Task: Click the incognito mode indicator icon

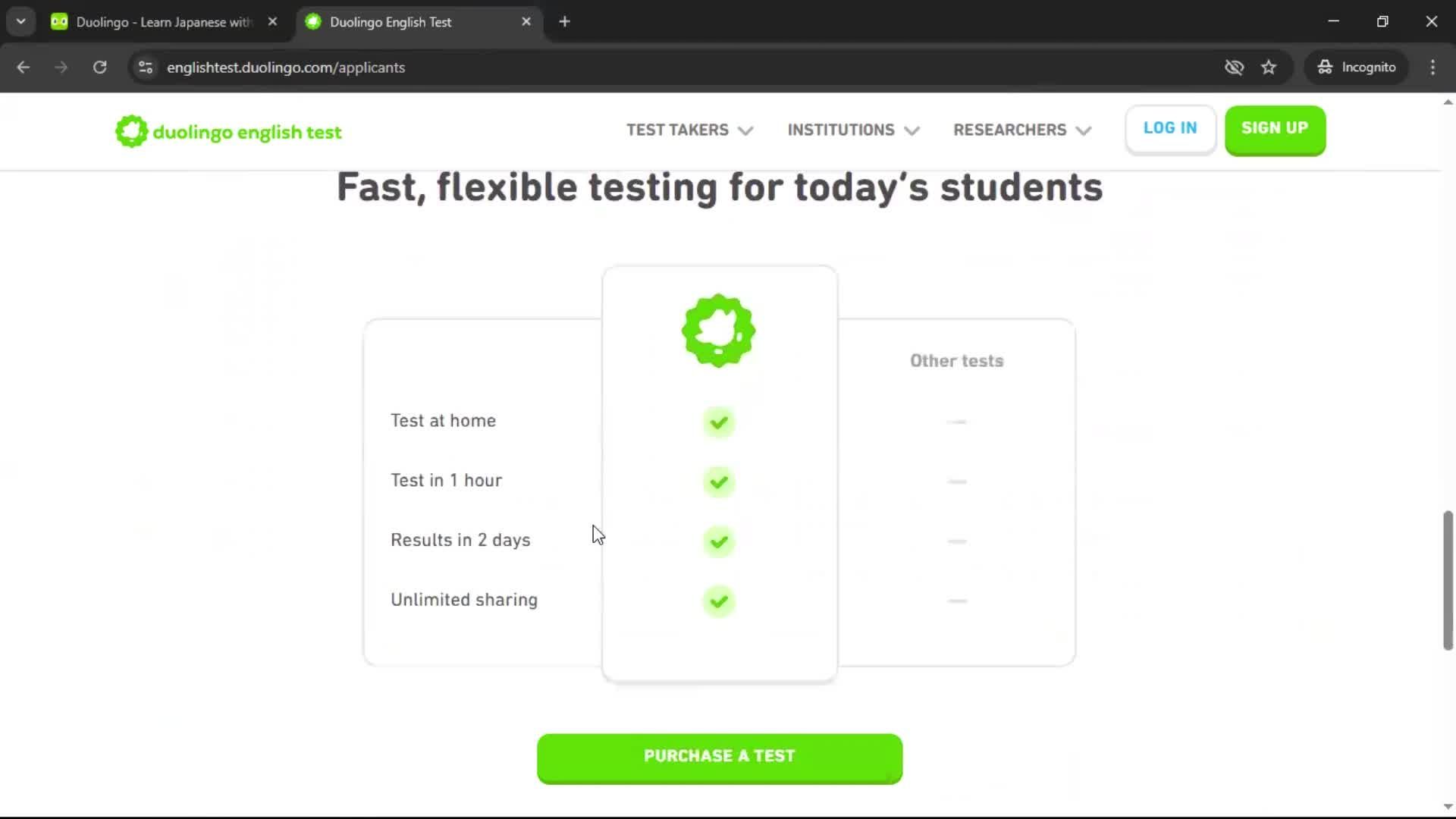Action: pyautogui.click(x=1326, y=67)
